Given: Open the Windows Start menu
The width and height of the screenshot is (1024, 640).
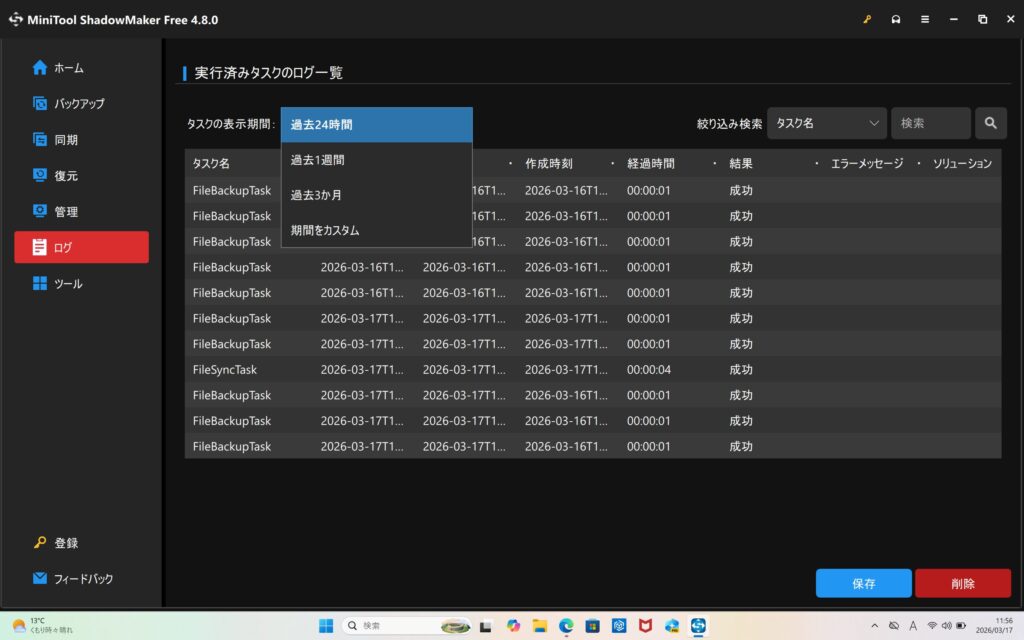Looking at the screenshot, I should [326, 626].
